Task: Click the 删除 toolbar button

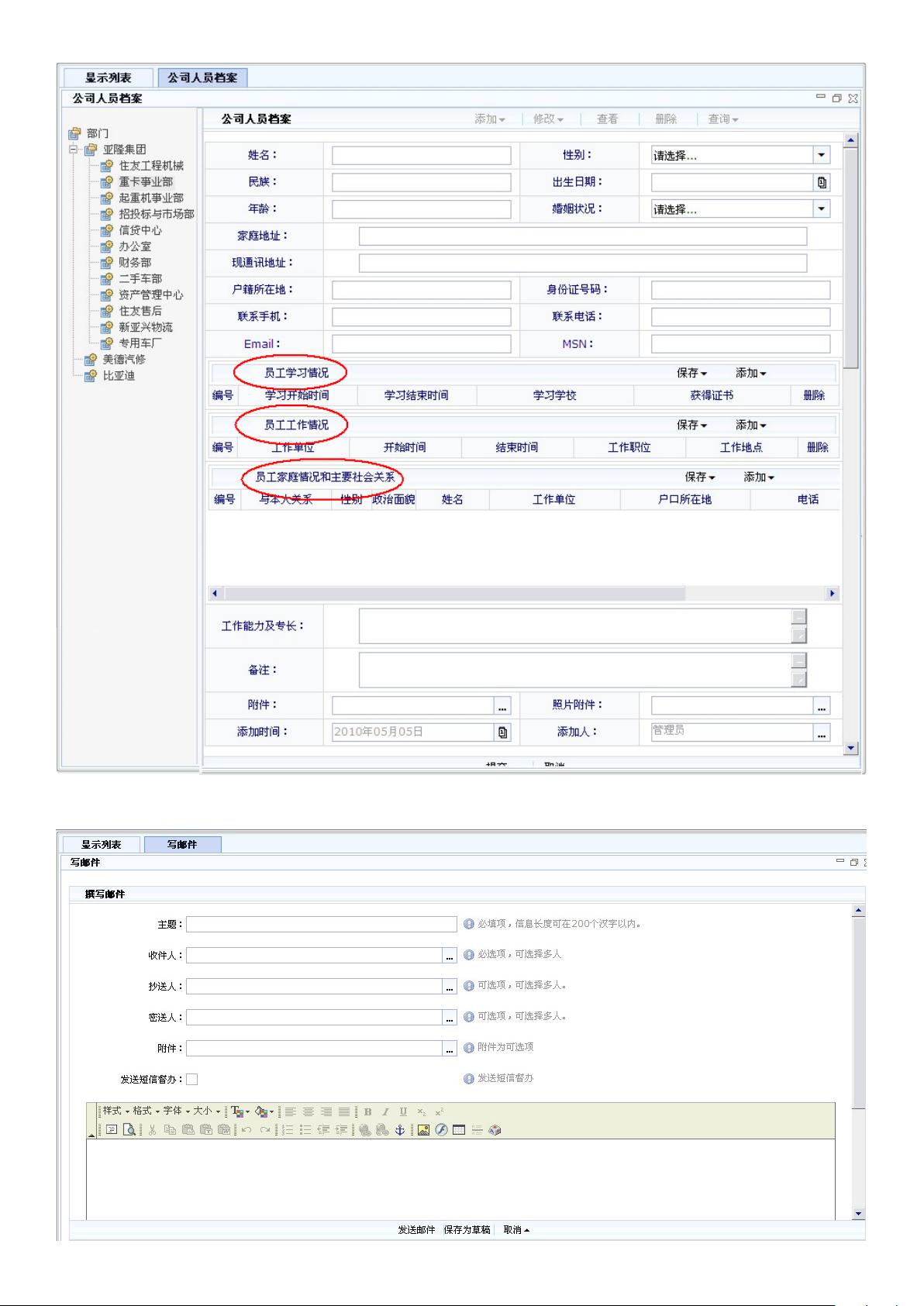Action: (665, 119)
